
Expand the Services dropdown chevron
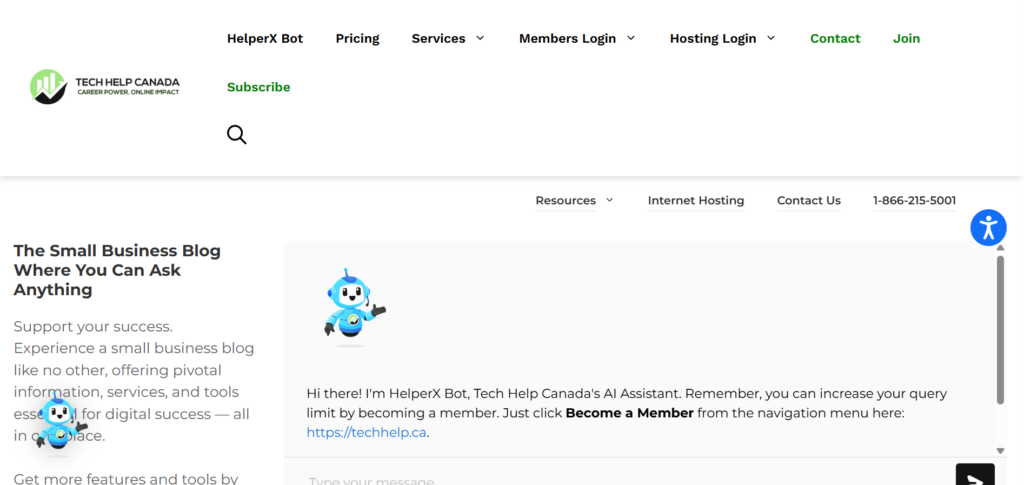point(480,39)
